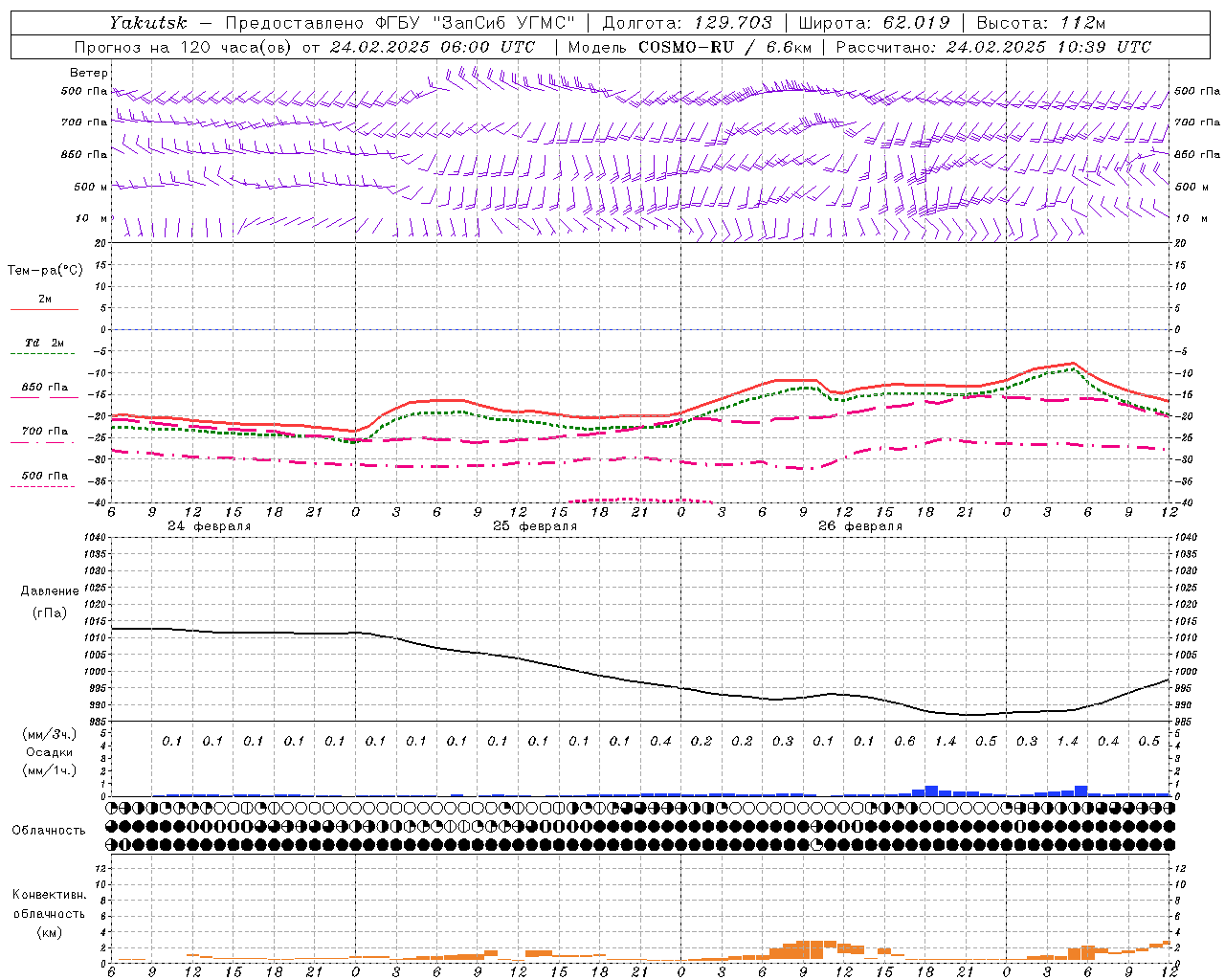Click the Осадки panel label
Image resolution: width=1225 pixels, height=980 pixels.
click(x=49, y=752)
